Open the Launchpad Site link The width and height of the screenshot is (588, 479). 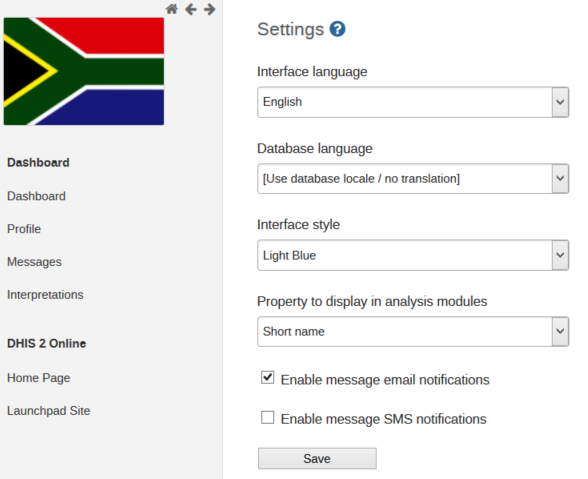(x=49, y=411)
